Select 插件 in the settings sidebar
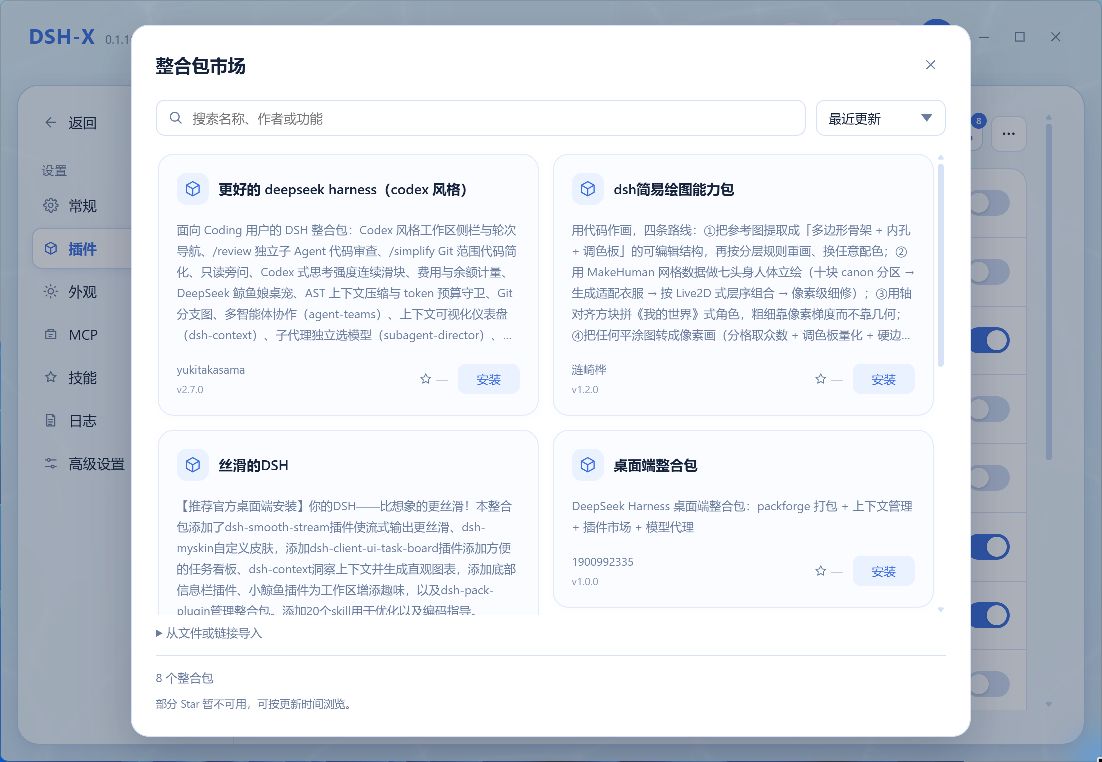The width and height of the screenshot is (1102, 762). pyautogui.click(x=82, y=249)
